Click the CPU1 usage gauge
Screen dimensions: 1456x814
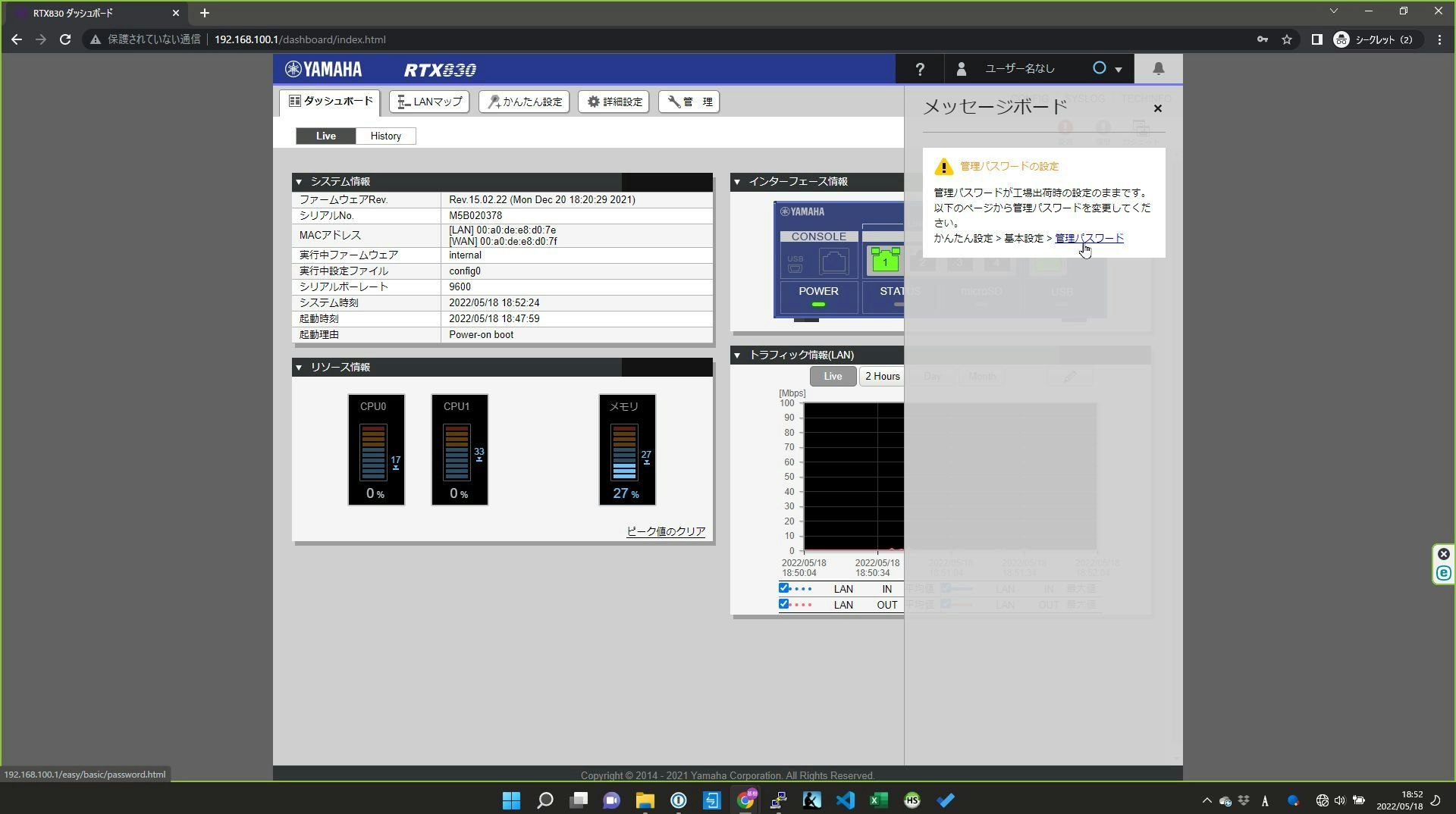(460, 449)
